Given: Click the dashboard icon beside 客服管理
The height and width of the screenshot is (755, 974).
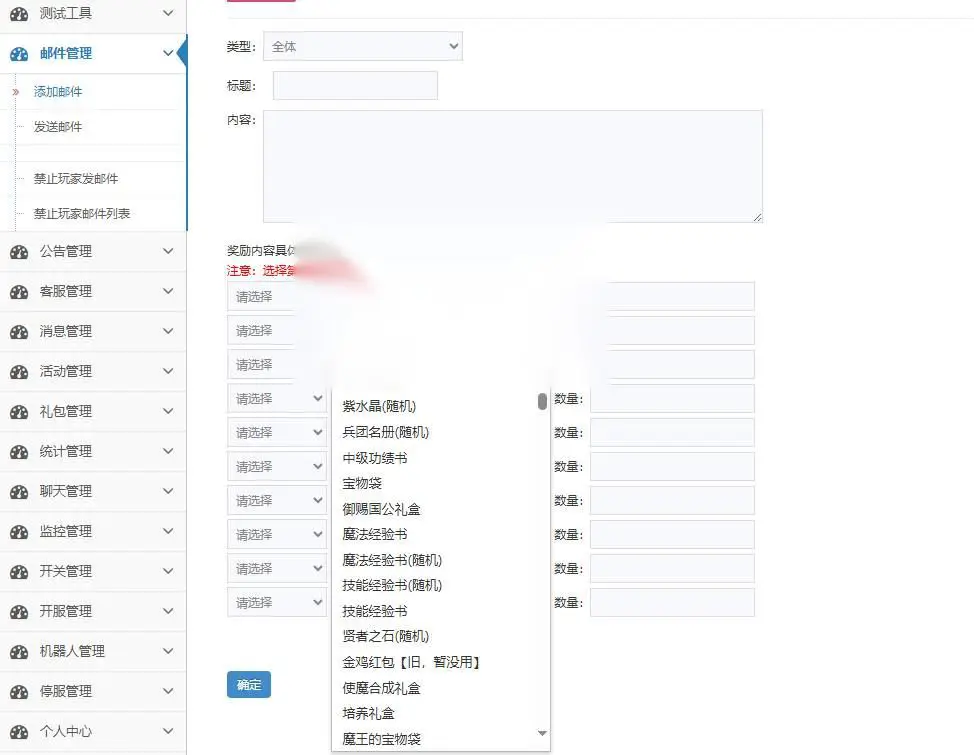Looking at the screenshot, I should coord(19,291).
